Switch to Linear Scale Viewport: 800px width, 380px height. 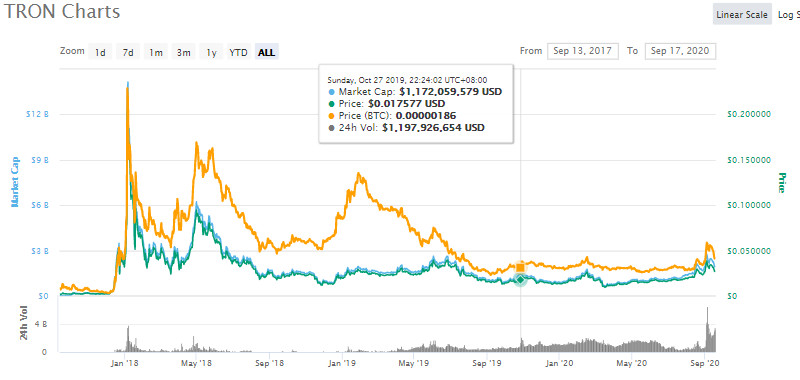[x=742, y=15]
